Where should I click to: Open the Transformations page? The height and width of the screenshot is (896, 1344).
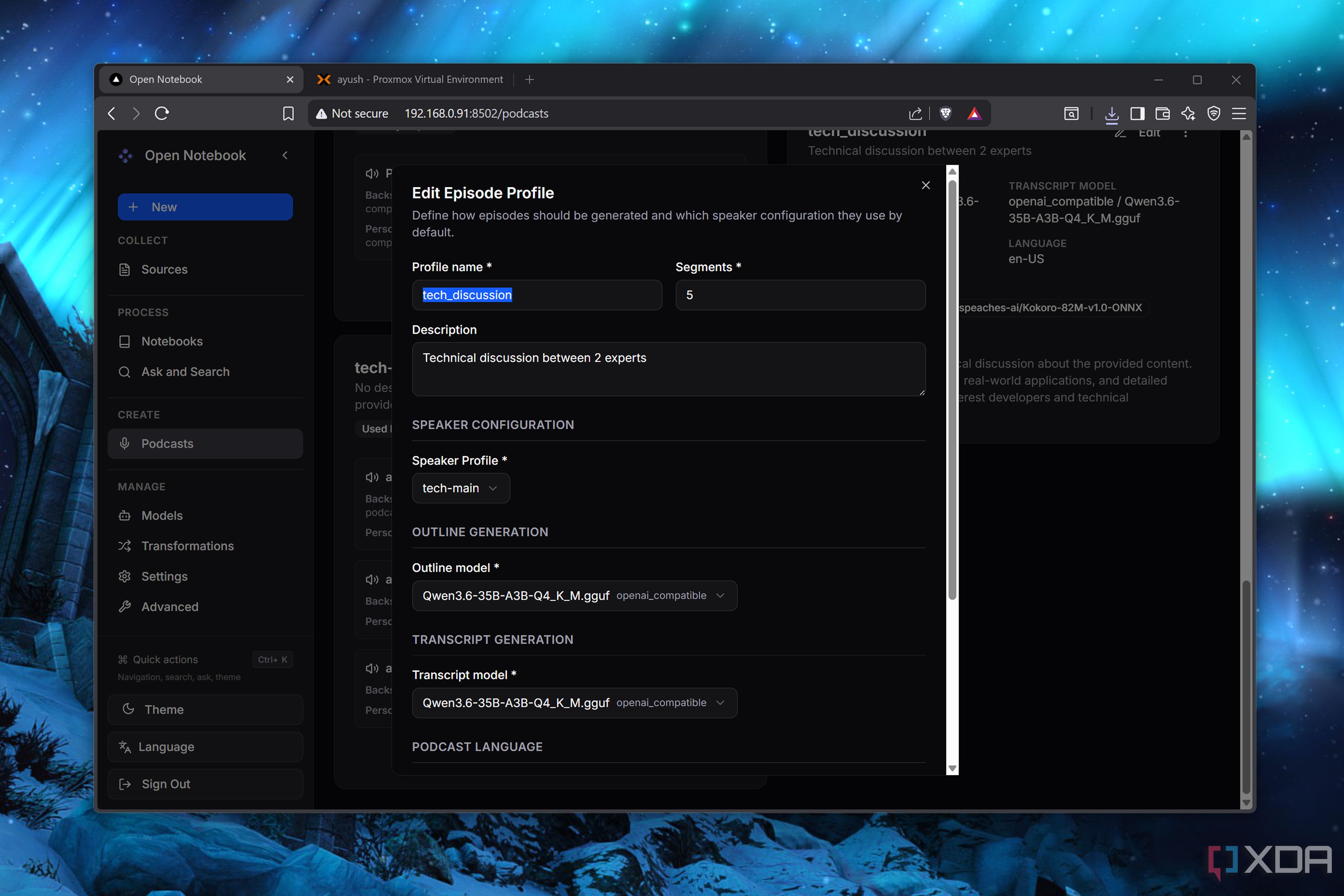205,546
